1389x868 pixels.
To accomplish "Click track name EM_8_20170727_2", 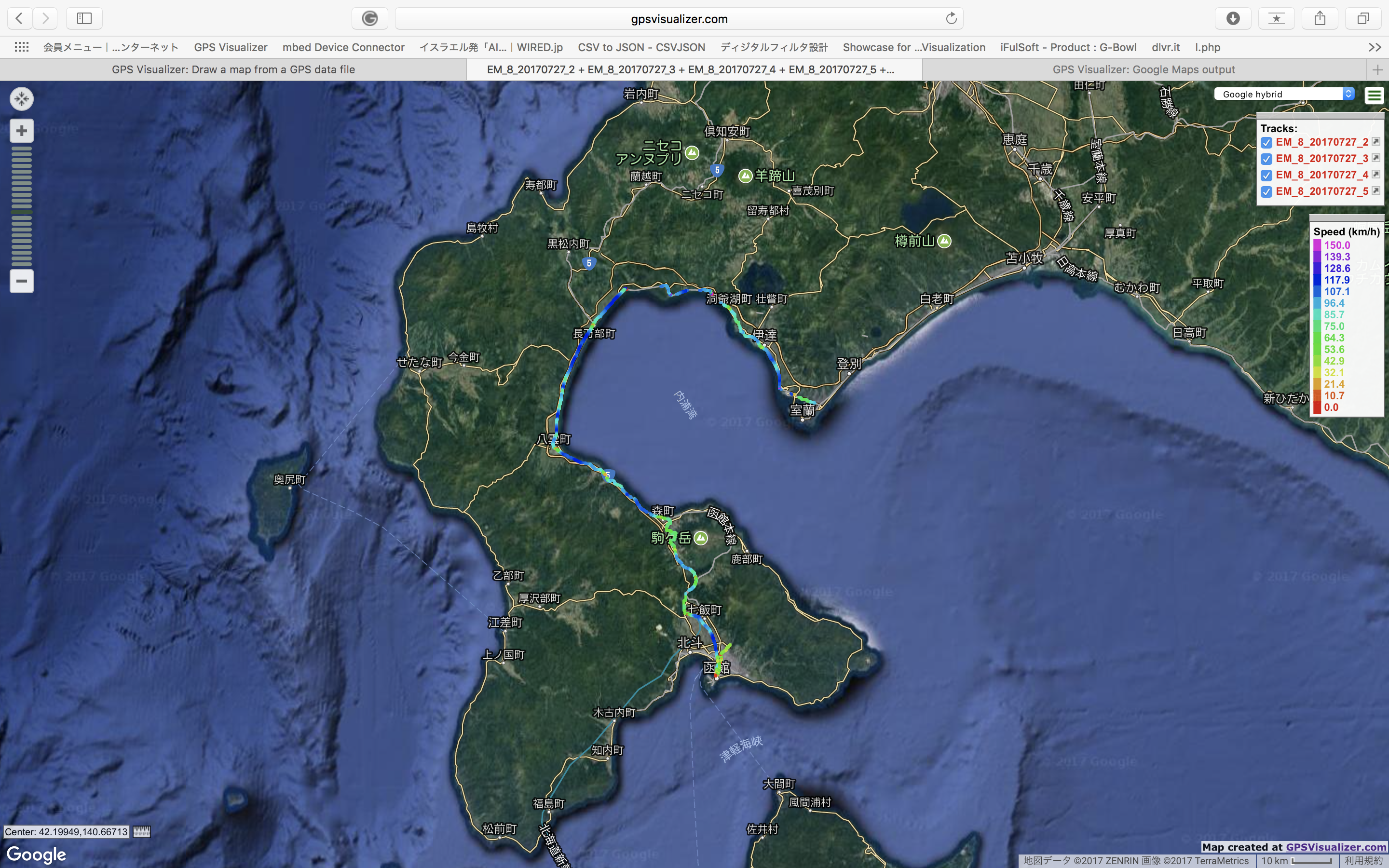I will 1322,142.
